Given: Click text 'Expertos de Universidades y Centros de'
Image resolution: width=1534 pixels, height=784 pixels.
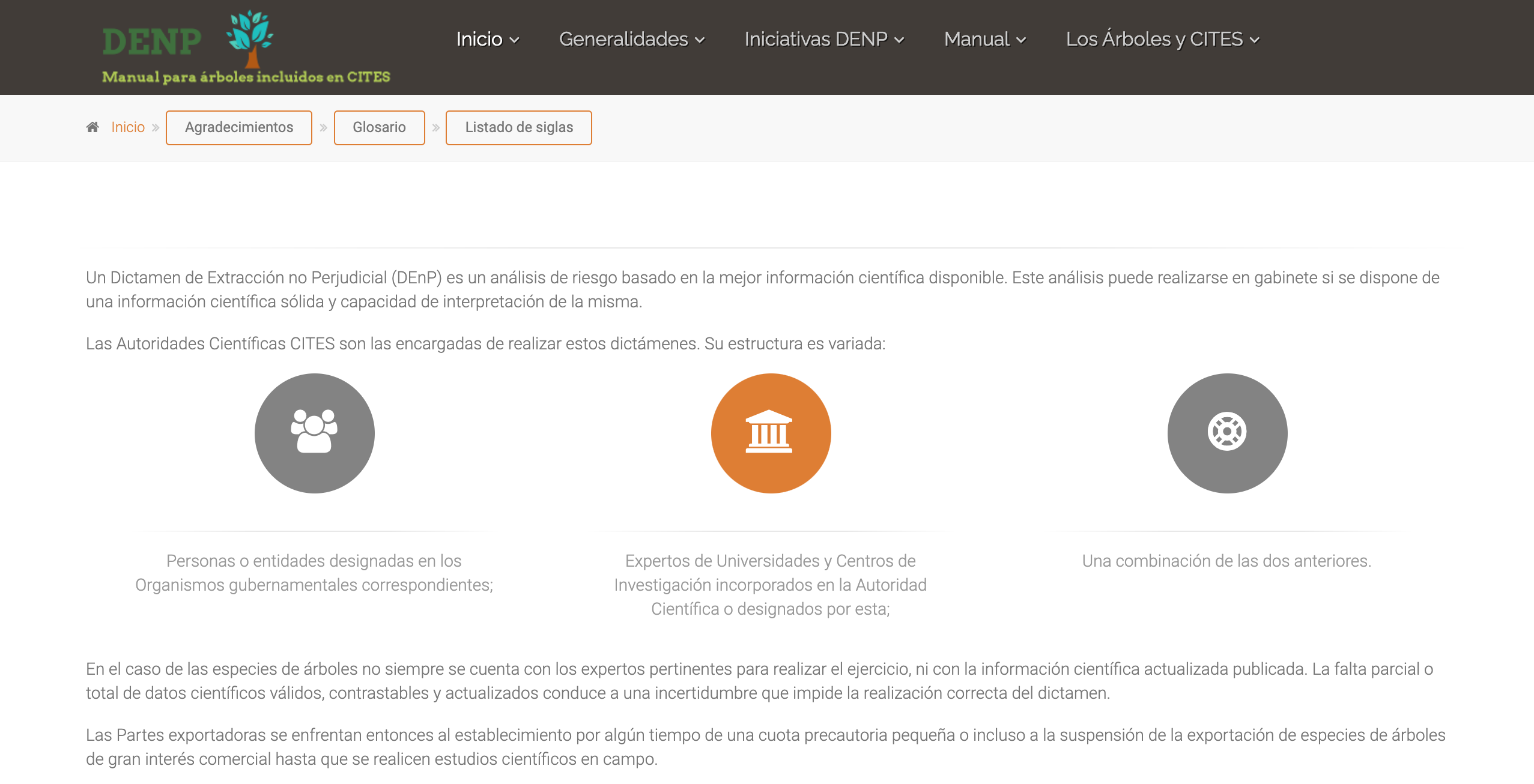Looking at the screenshot, I should [x=771, y=561].
